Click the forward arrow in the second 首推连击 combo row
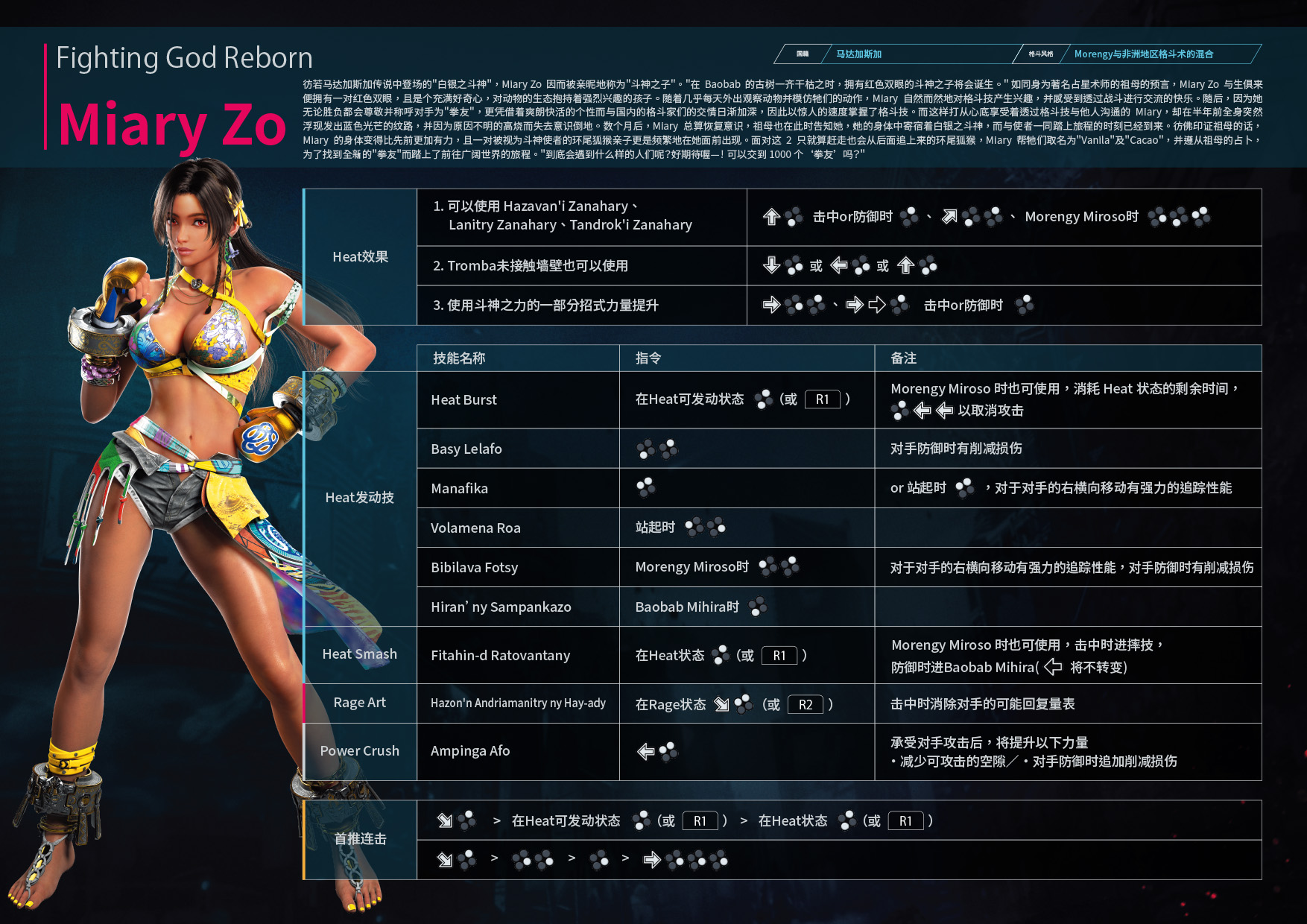Image resolution: width=1307 pixels, height=924 pixels. click(x=652, y=861)
